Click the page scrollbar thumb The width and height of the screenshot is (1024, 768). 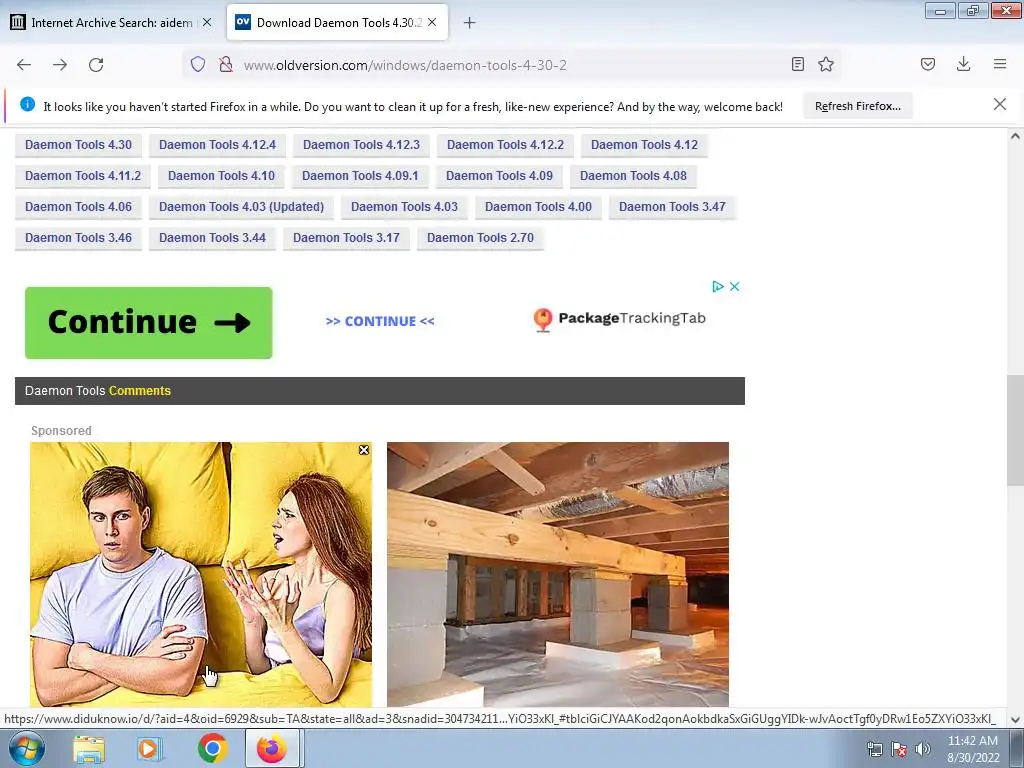pos(1015,430)
